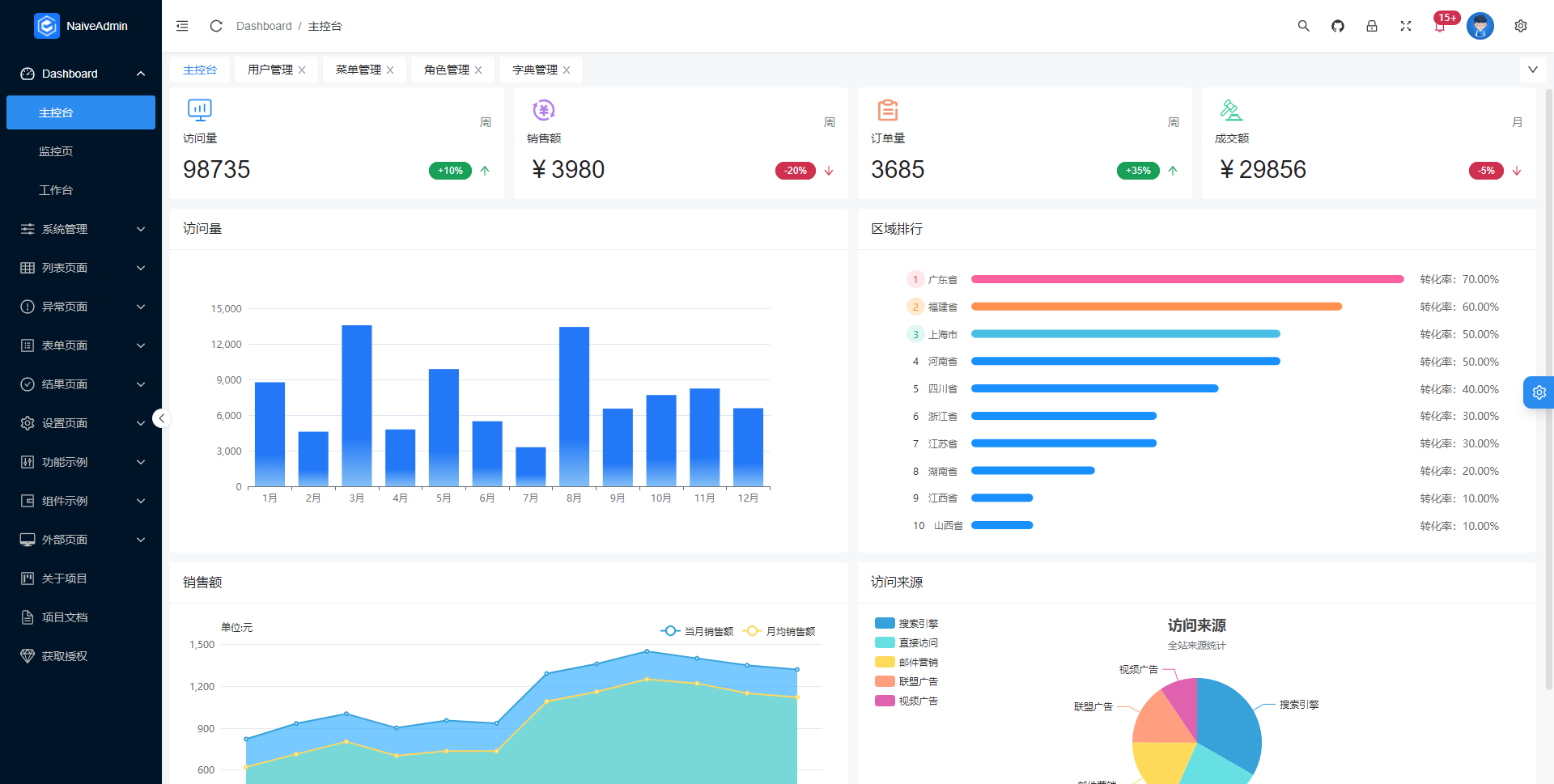Toggle 搜索引擎 legend in pie chart
This screenshot has height=784, width=1554.
tap(906, 624)
